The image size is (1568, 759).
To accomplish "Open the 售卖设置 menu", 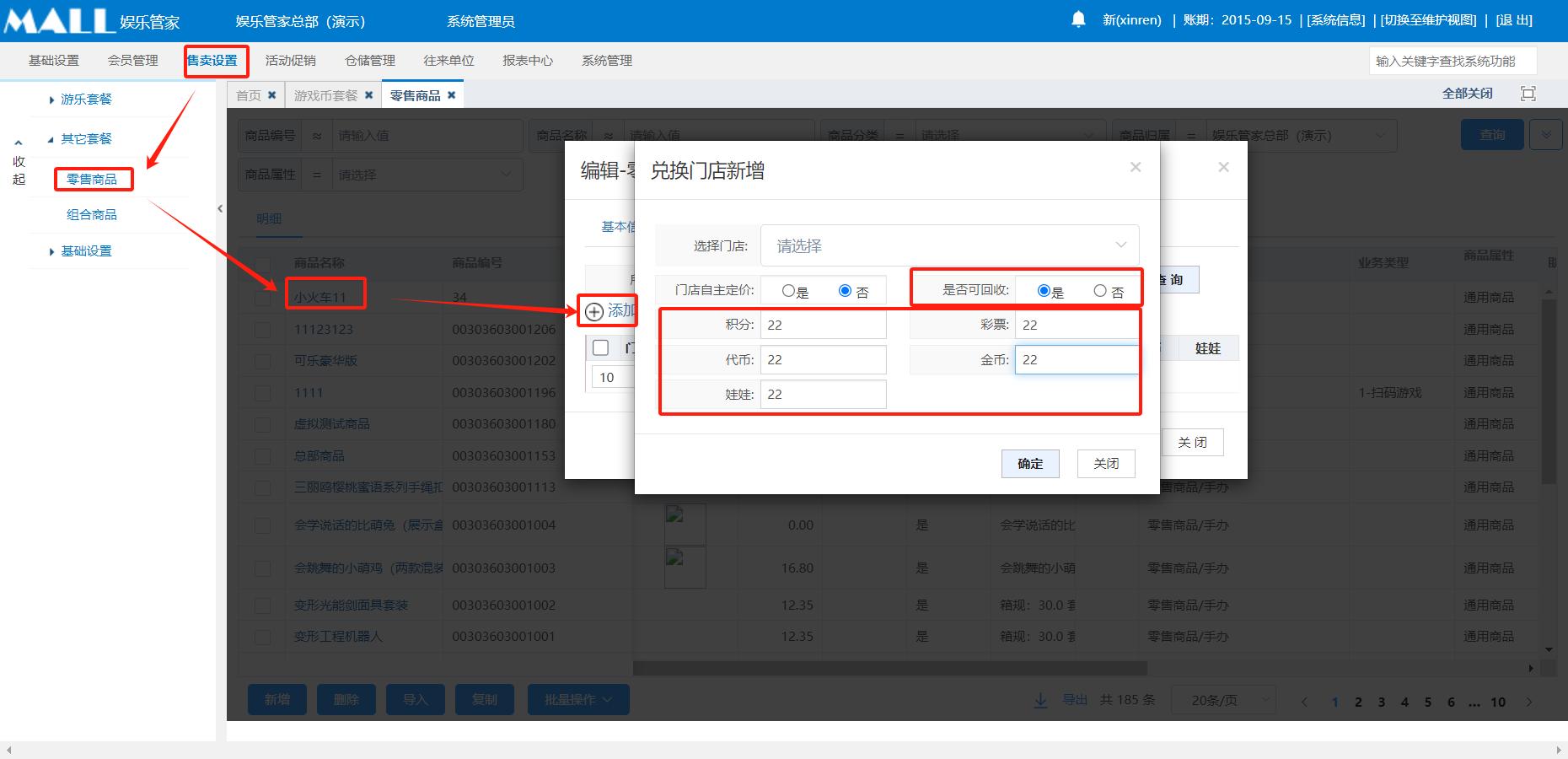I will pos(212,61).
